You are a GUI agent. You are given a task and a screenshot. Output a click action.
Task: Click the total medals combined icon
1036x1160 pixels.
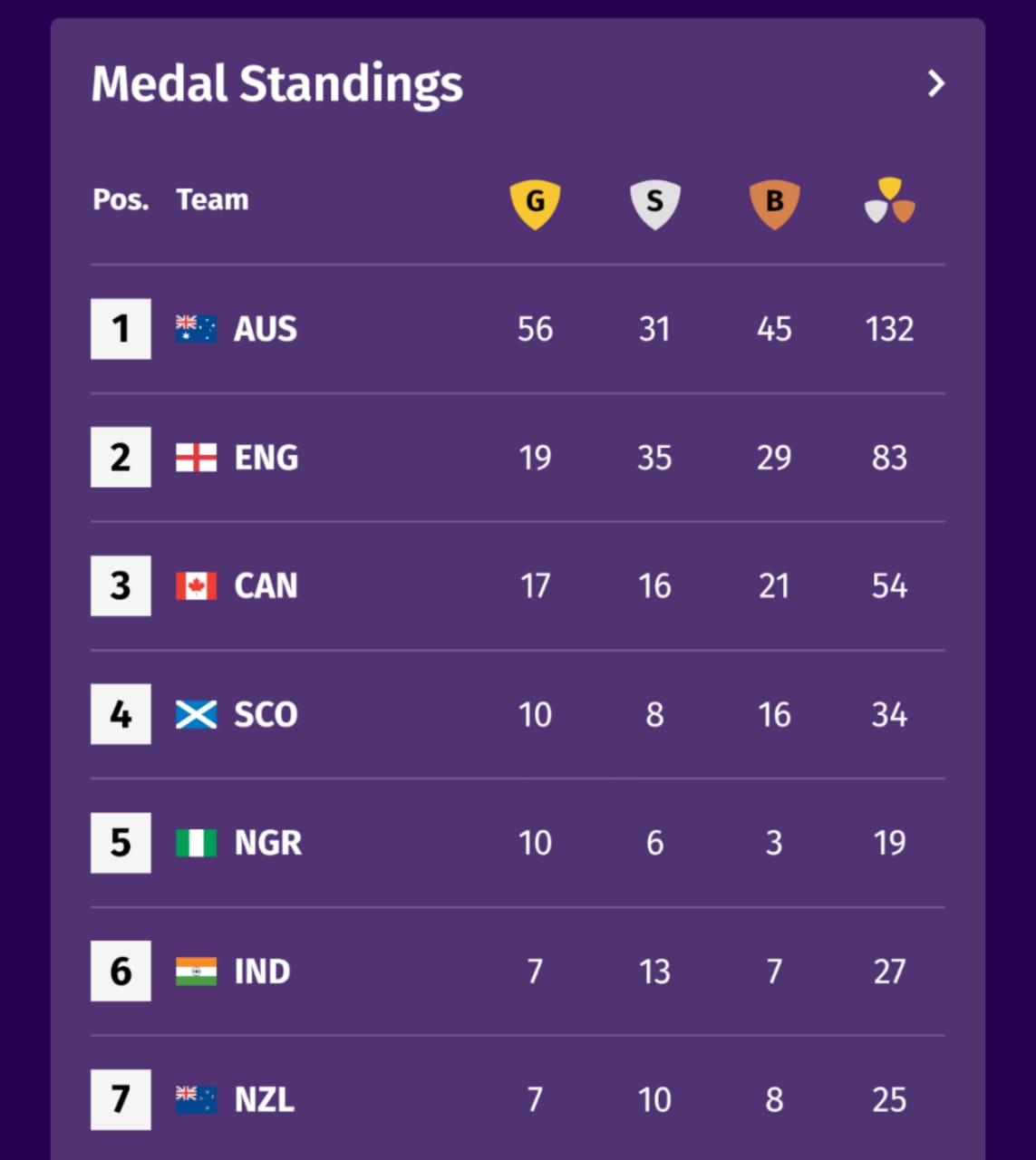click(x=889, y=200)
